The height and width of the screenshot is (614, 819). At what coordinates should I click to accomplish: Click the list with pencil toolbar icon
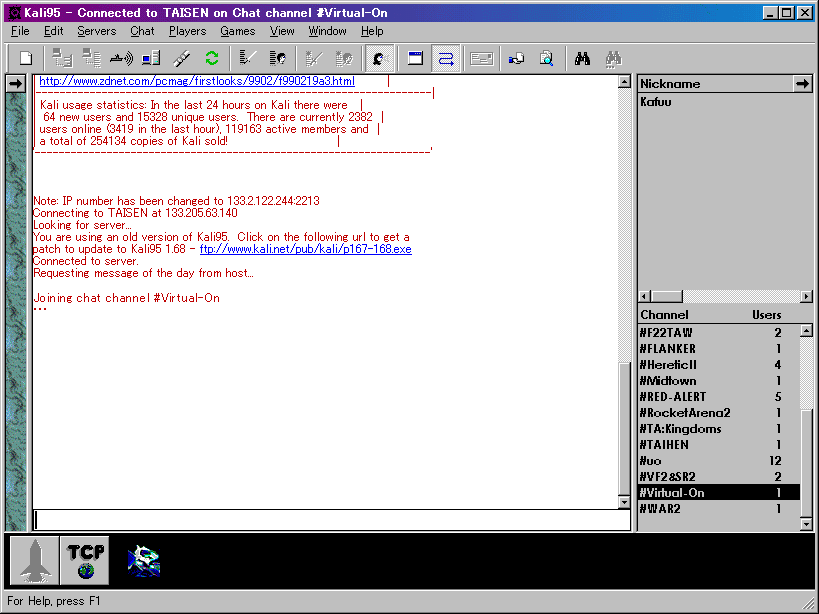pyautogui.click(x=248, y=58)
